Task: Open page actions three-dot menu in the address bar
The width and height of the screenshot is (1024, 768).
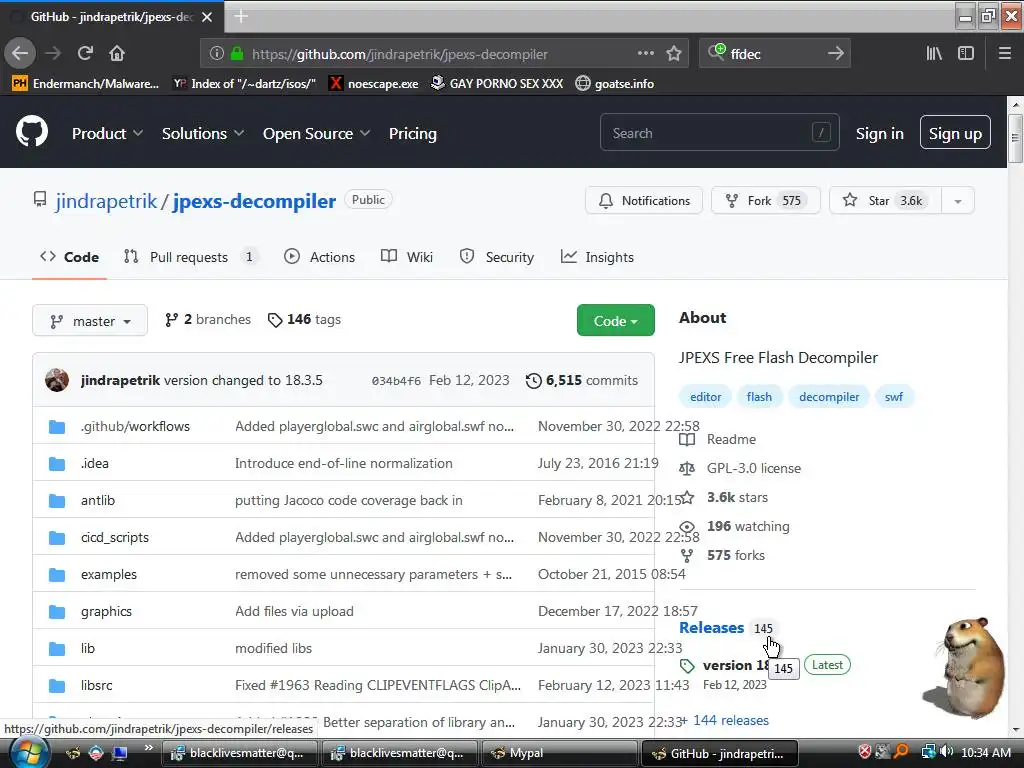Action: [646, 53]
